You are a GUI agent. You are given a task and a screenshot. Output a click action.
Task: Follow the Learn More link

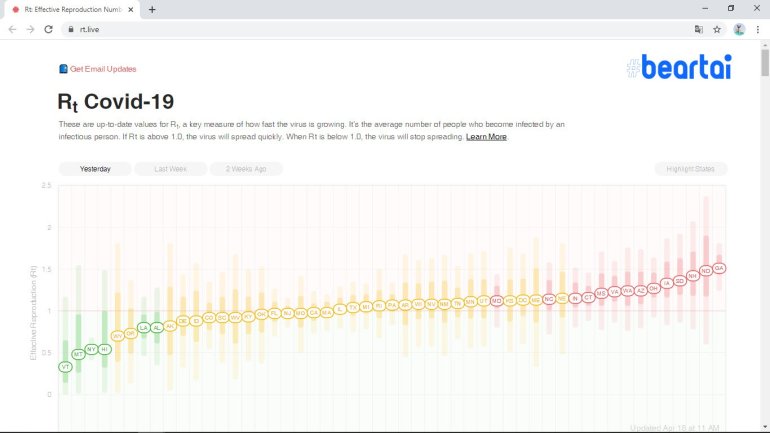point(486,136)
